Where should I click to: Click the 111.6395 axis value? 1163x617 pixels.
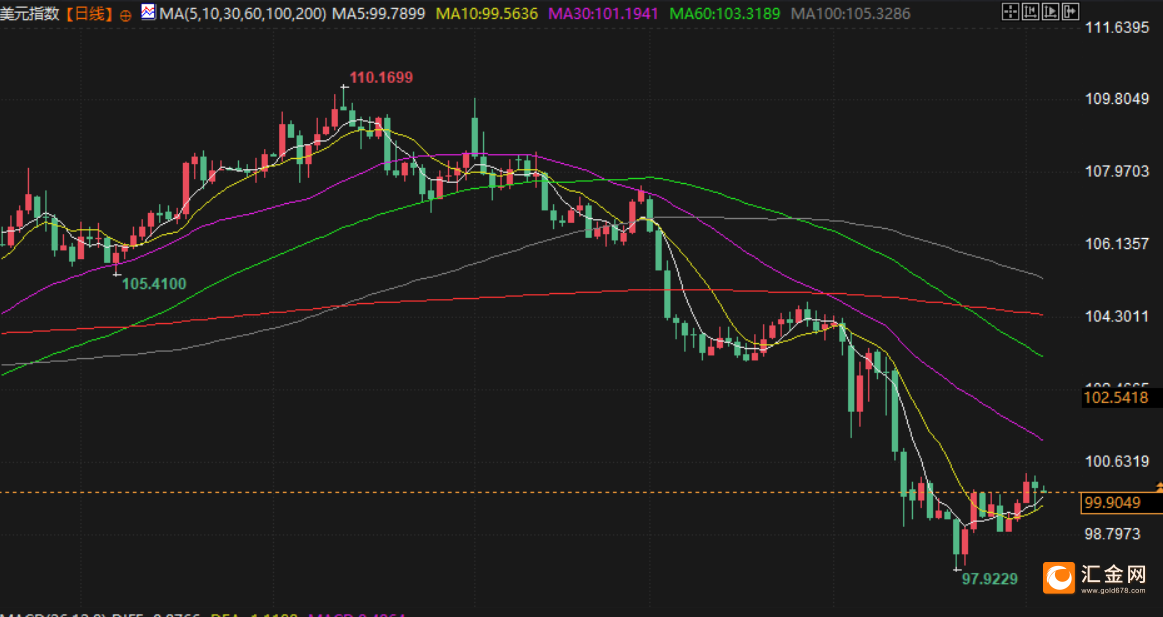(1117, 27)
